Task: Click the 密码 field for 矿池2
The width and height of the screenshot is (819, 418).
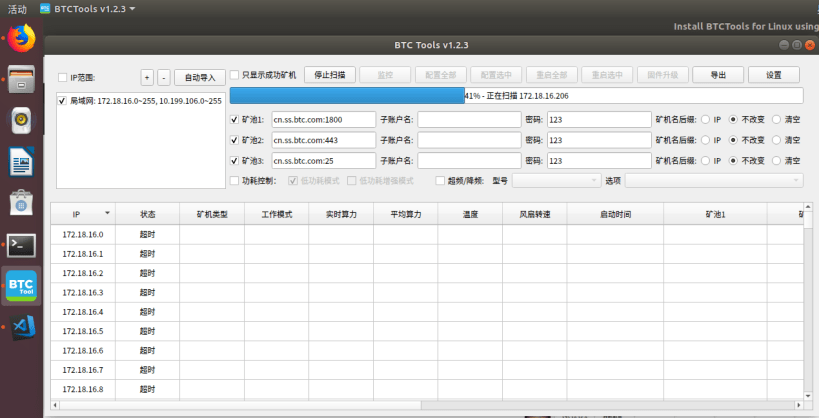Action: click(599, 140)
